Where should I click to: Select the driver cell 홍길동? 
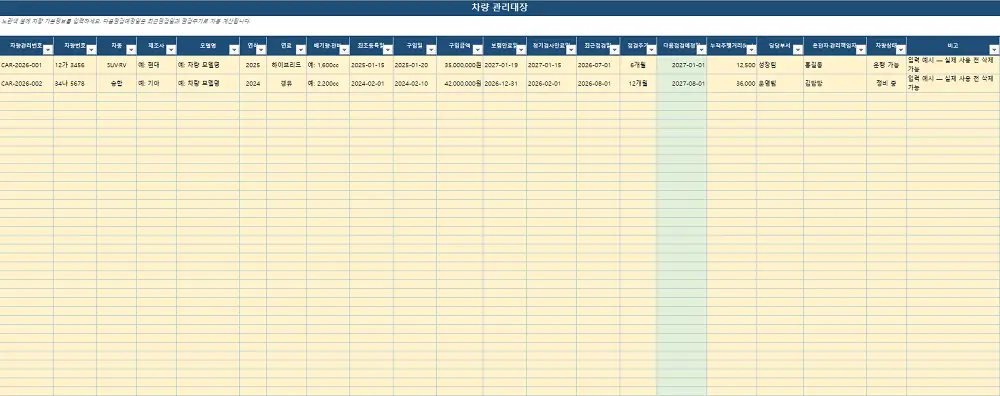(835, 65)
